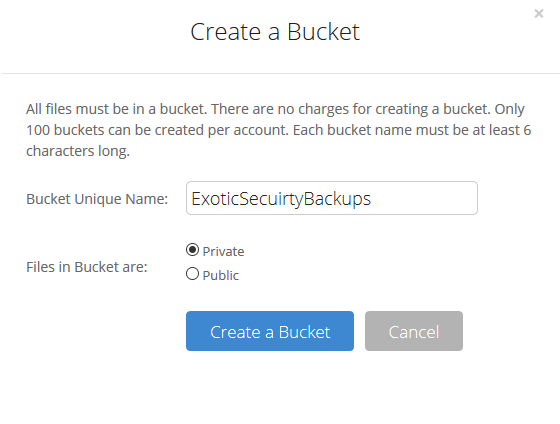Image resolution: width=560 pixels, height=424 pixels.
Task: Click the gray Cancel button
Action: click(x=414, y=331)
